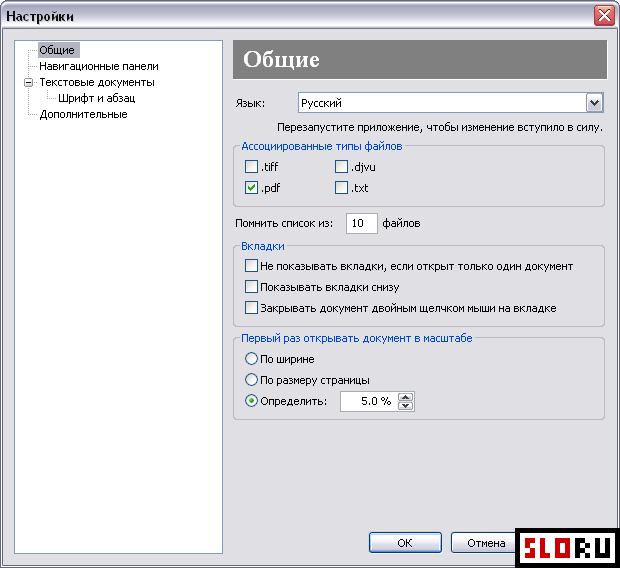Enable .tiff file association checkbox
This screenshot has height=568, width=620.
[251, 167]
